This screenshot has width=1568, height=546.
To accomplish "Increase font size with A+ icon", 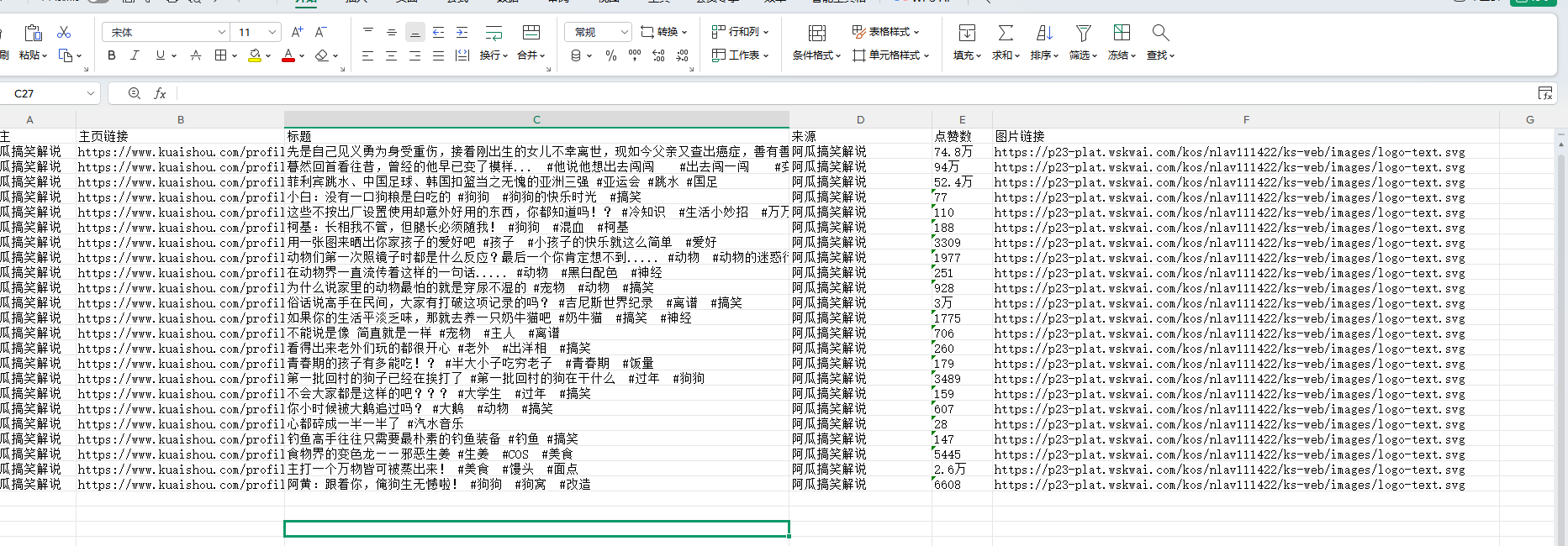I will point(297,32).
